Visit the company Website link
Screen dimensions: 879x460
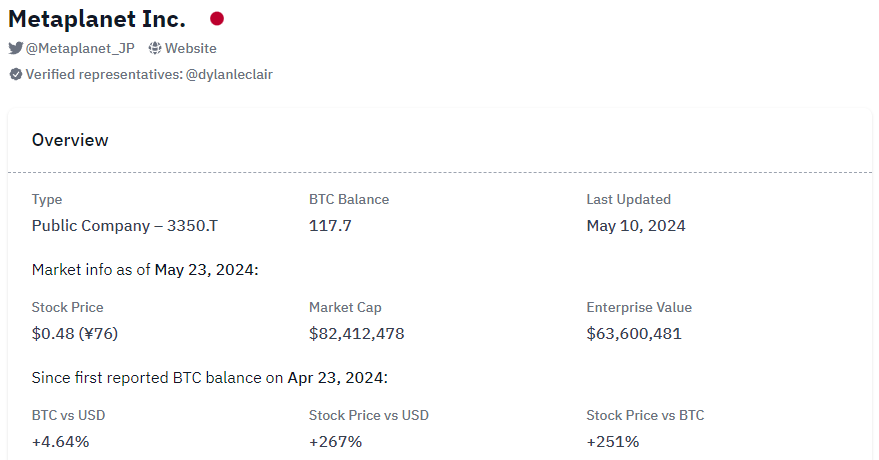[190, 48]
